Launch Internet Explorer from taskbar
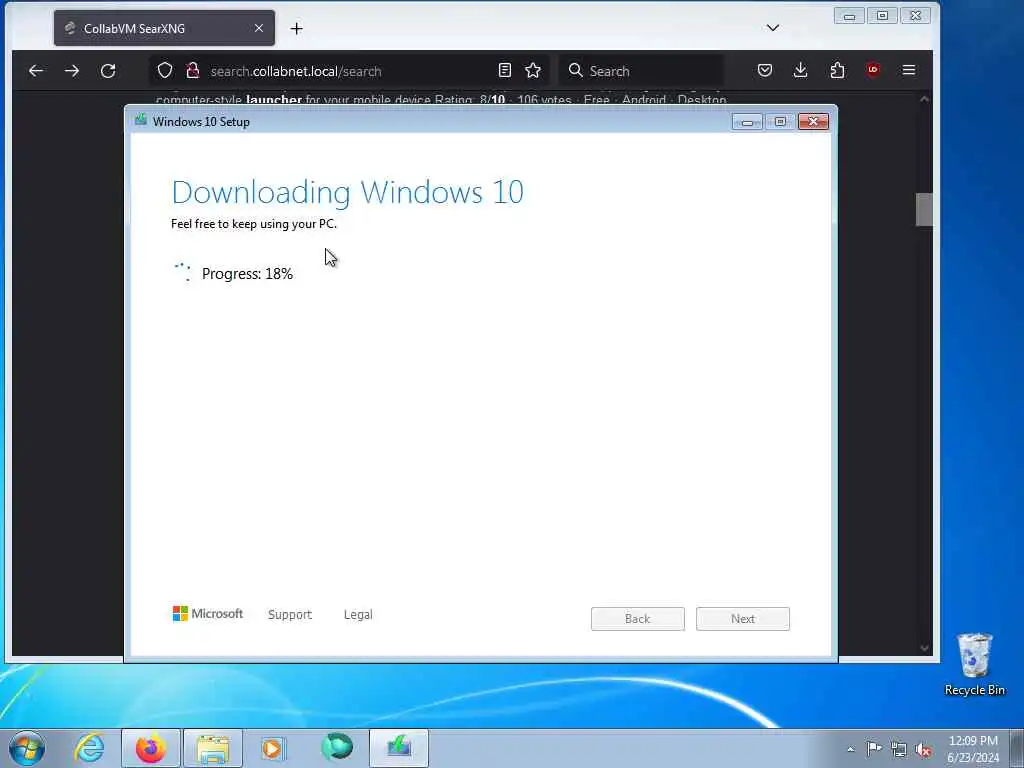The image size is (1024, 768). pyautogui.click(x=89, y=748)
